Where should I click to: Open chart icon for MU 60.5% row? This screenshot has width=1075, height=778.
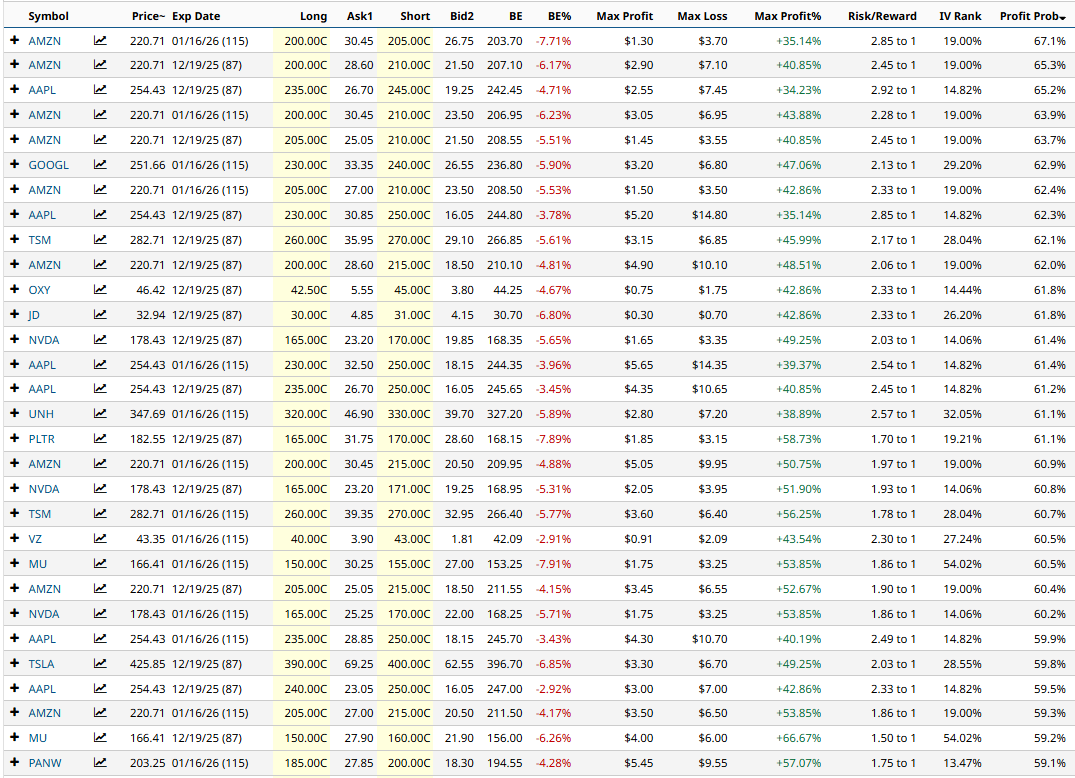[x=100, y=563]
